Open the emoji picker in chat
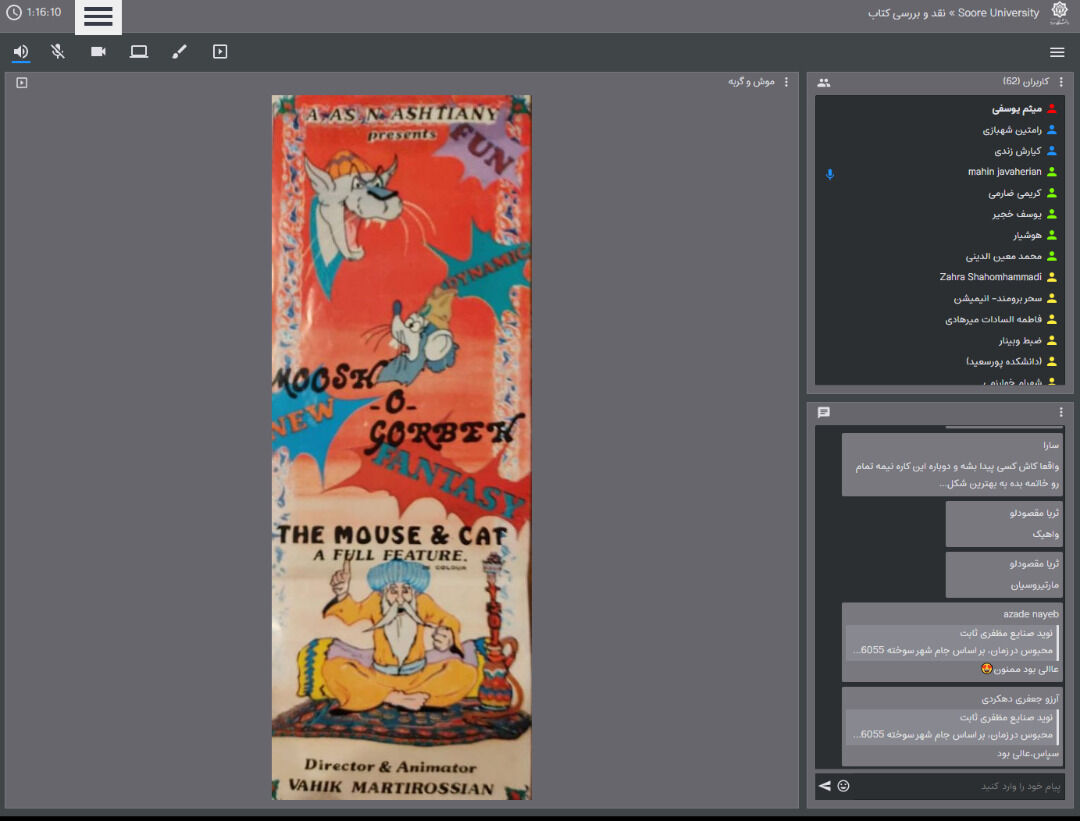This screenshot has width=1080, height=821. (x=844, y=786)
